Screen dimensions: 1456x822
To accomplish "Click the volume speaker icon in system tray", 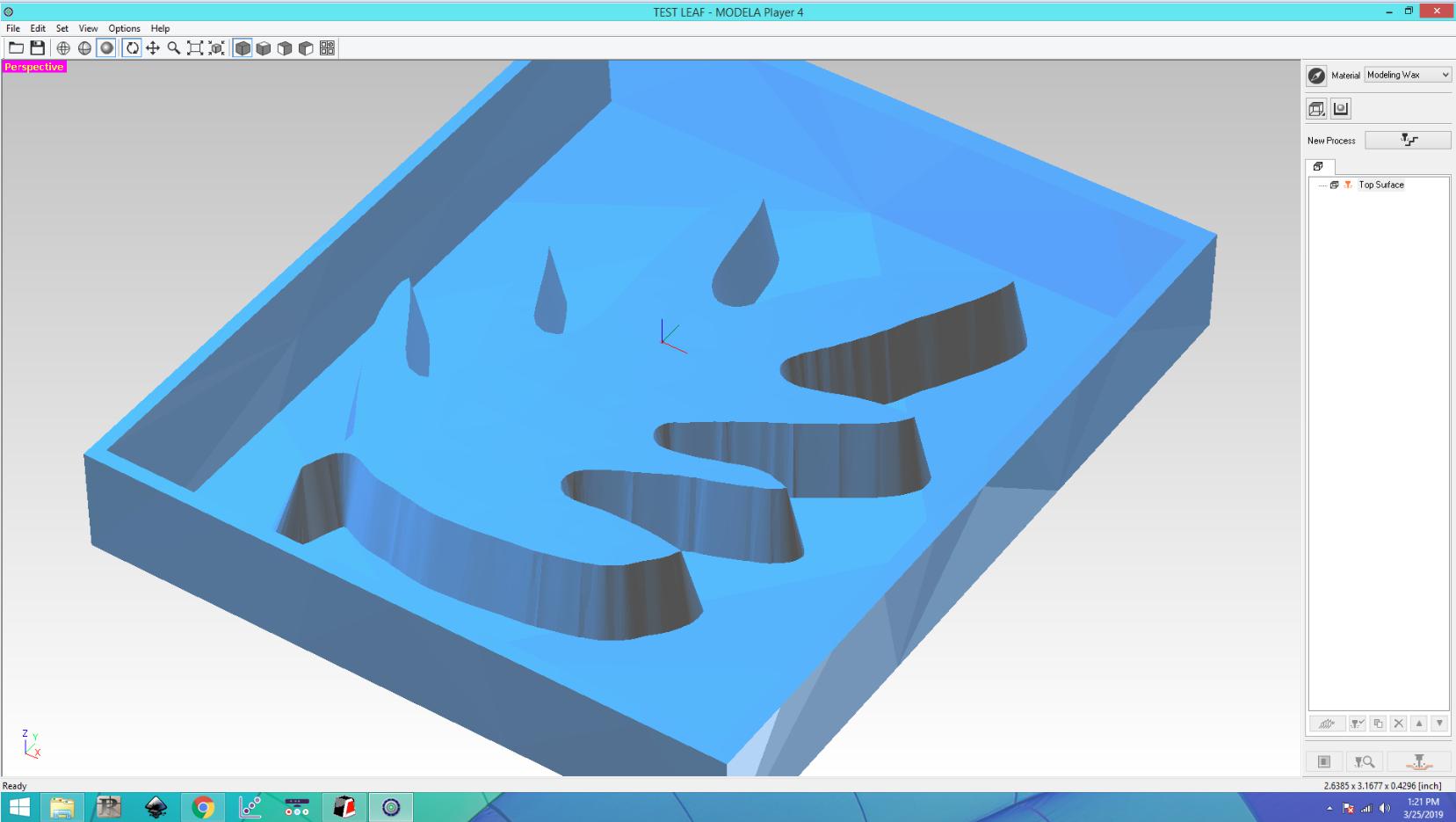I will (x=1385, y=808).
